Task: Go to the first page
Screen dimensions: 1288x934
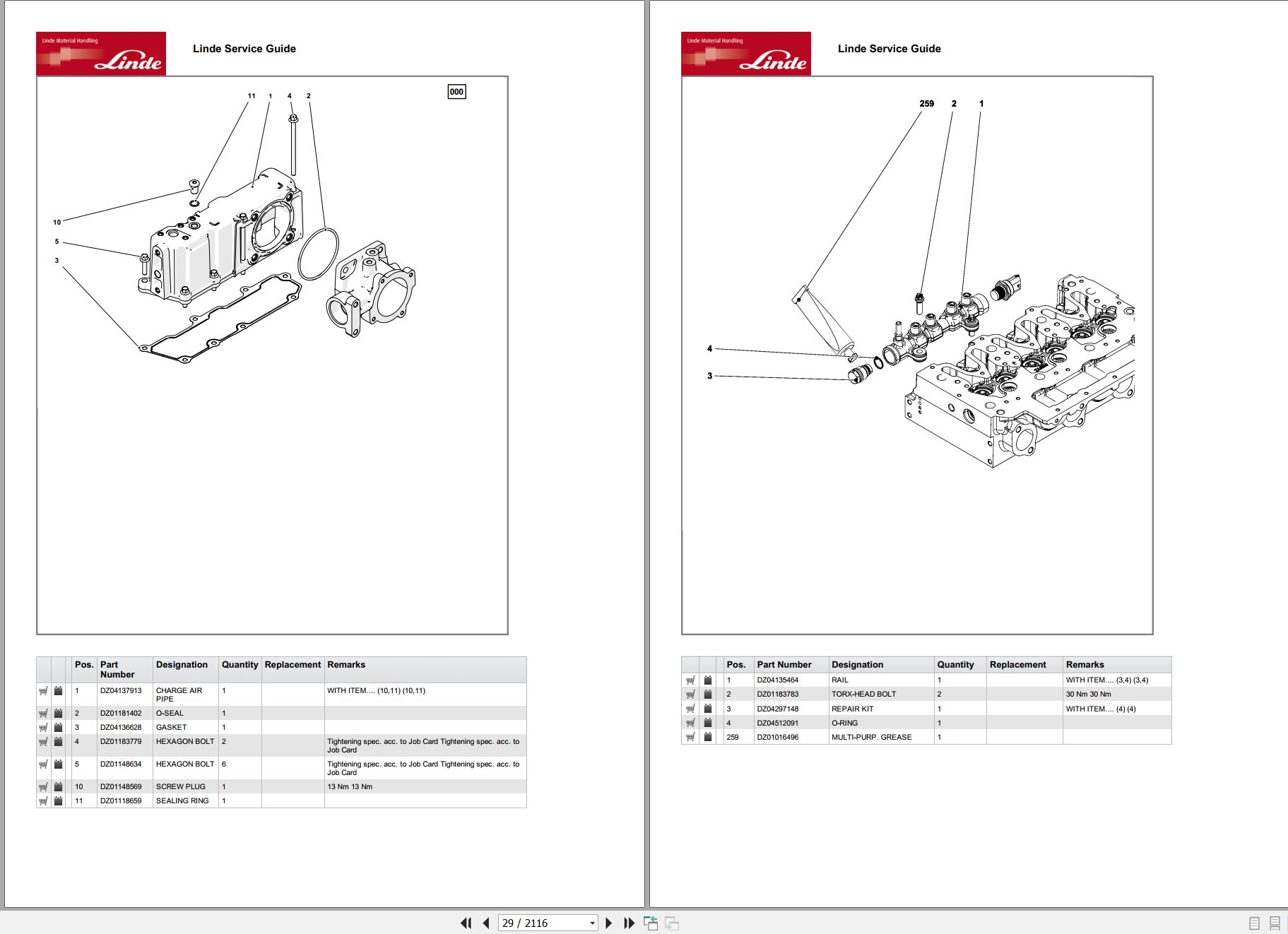Action: coord(466,923)
